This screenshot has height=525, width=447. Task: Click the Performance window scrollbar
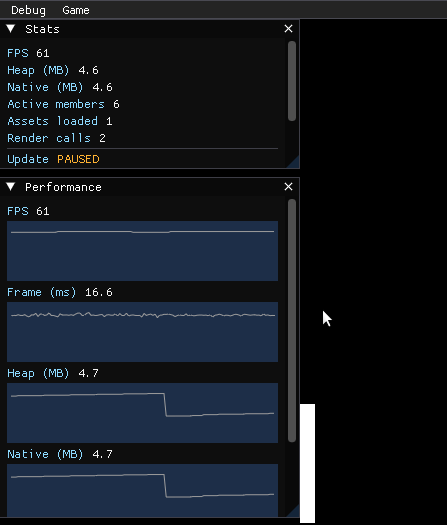point(292,320)
